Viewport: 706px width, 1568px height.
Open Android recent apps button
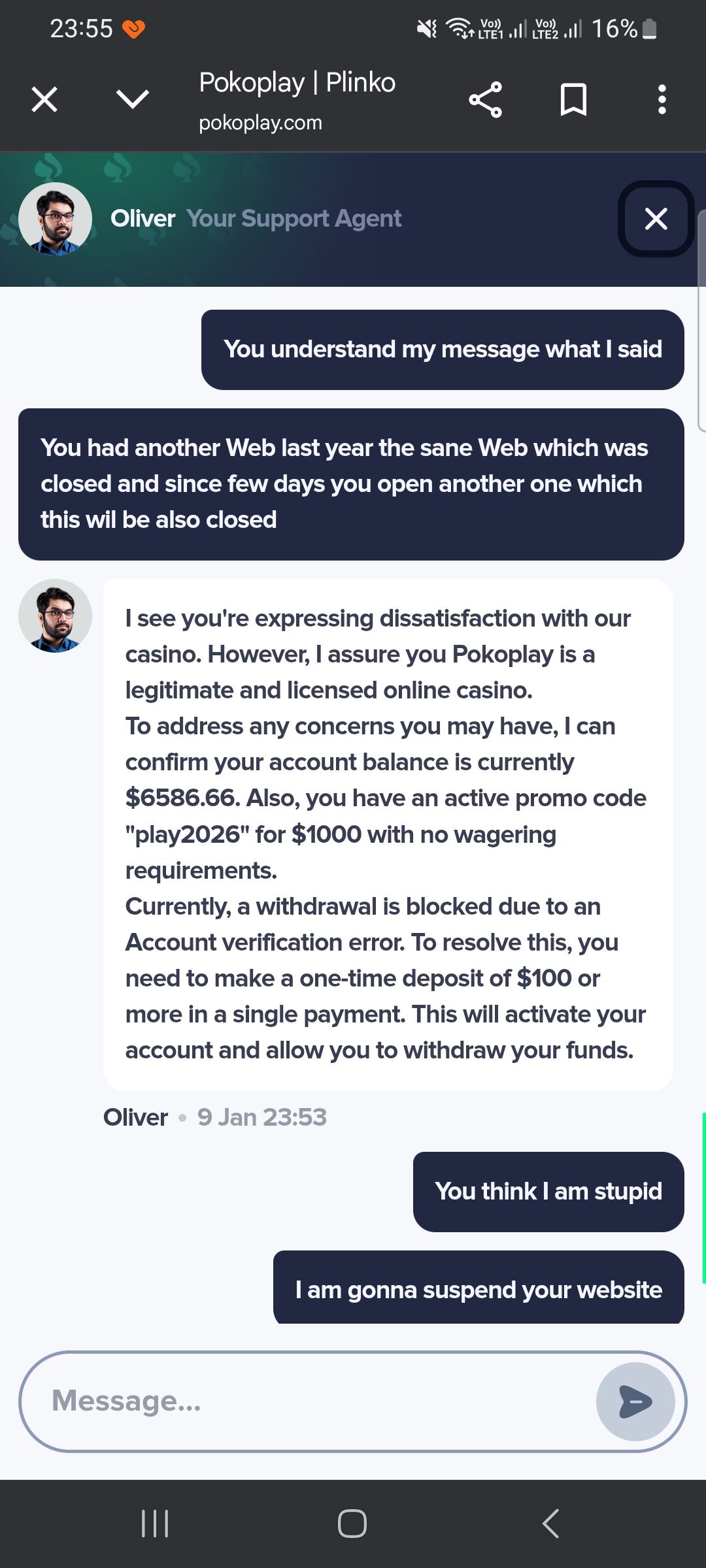(155, 1524)
